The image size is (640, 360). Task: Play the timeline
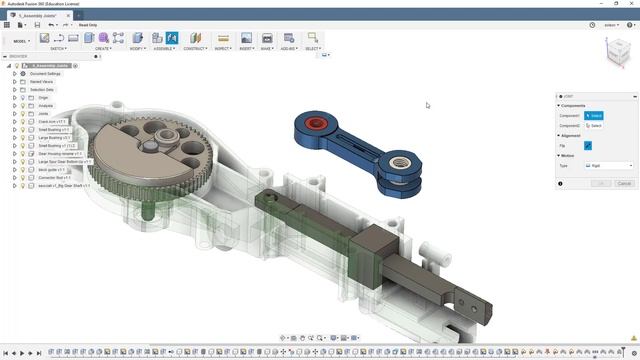(x=22, y=353)
